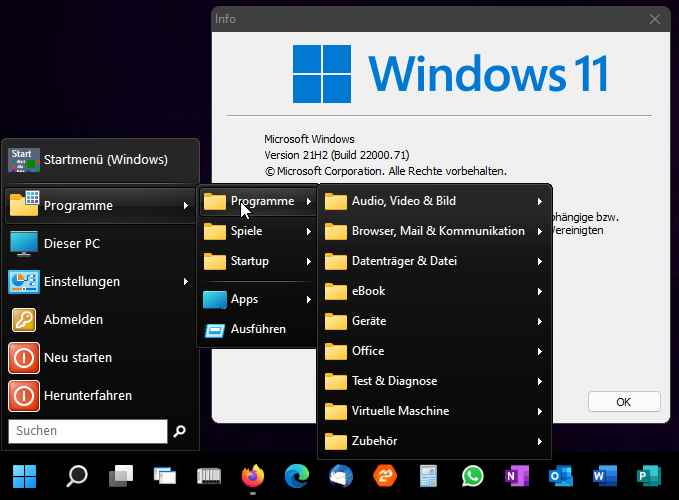The image size is (679, 500).
Task: Select Neu starten to restart
Action: pyautogui.click(x=100, y=358)
